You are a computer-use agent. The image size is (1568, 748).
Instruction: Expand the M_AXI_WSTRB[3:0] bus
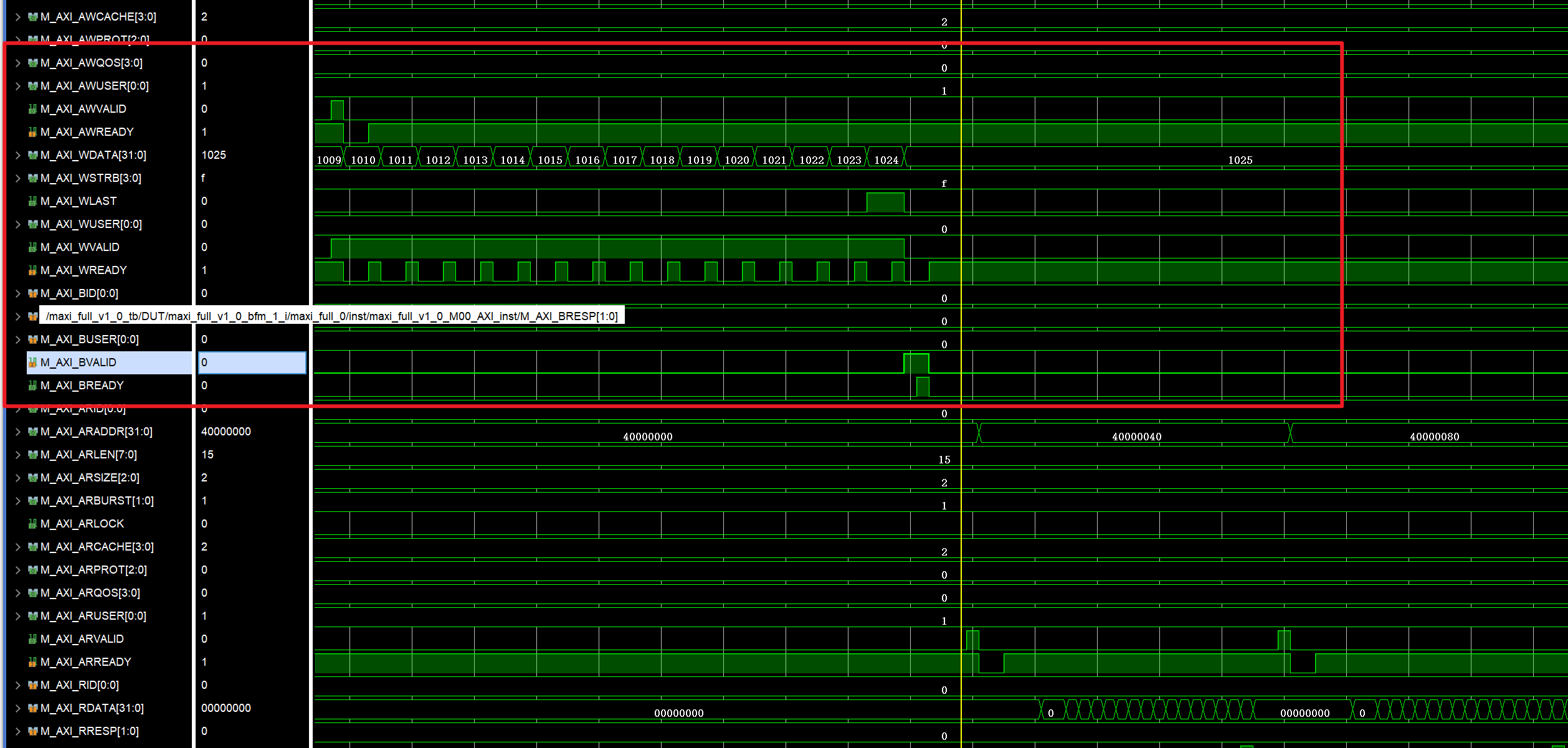(x=18, y=178)
